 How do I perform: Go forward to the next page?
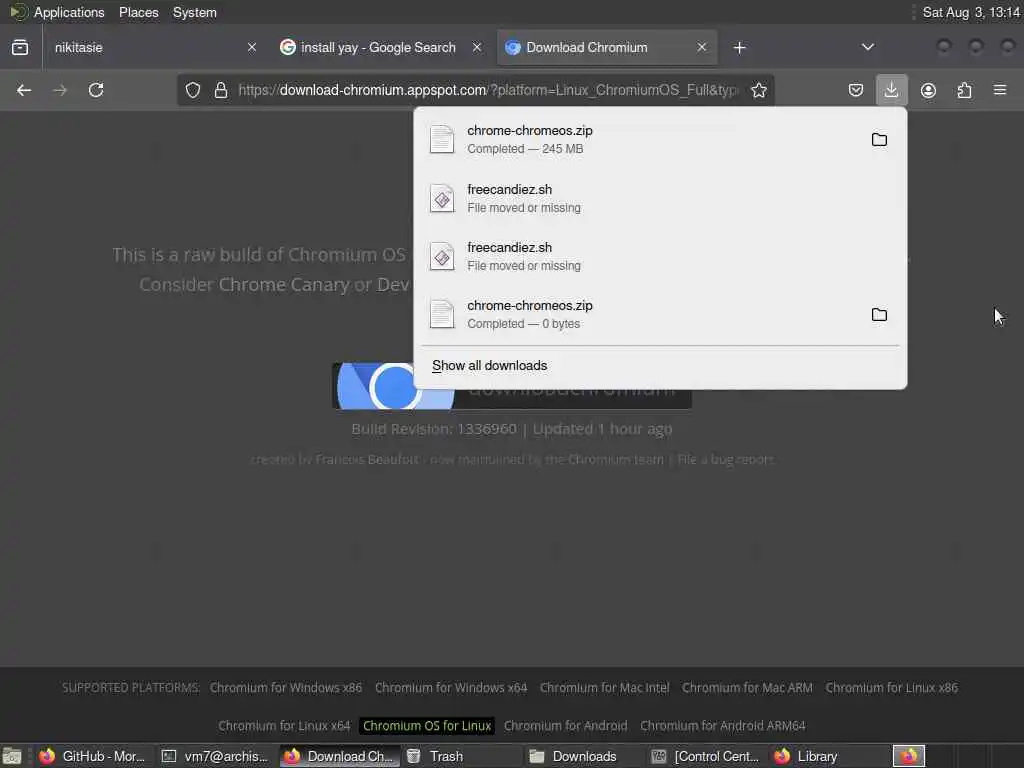click(60, 90)
